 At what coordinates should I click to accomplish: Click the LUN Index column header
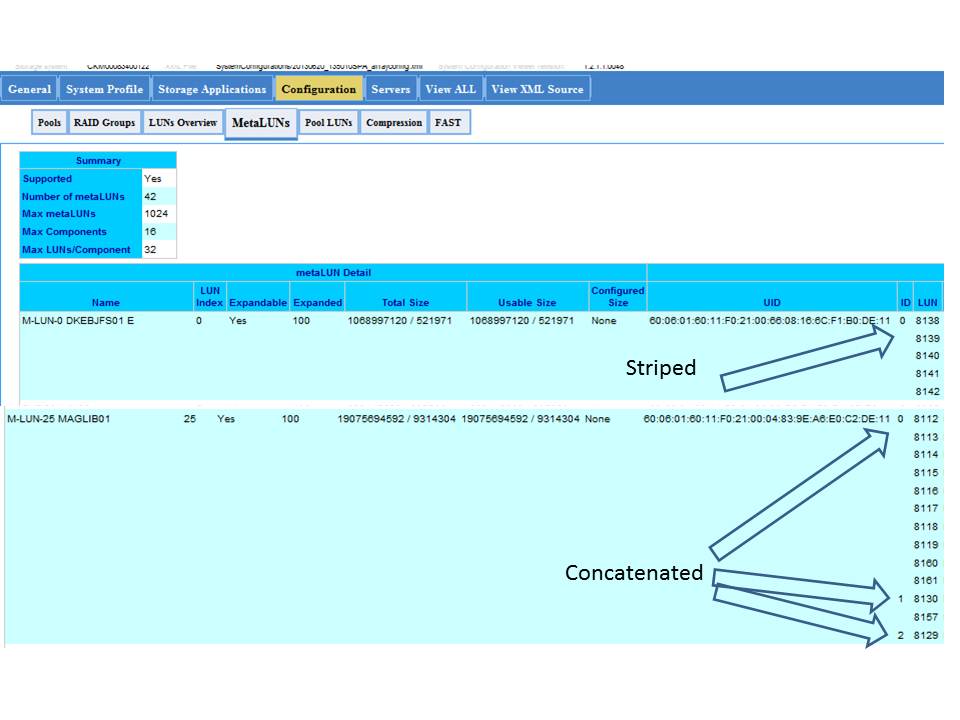point(209,297)
